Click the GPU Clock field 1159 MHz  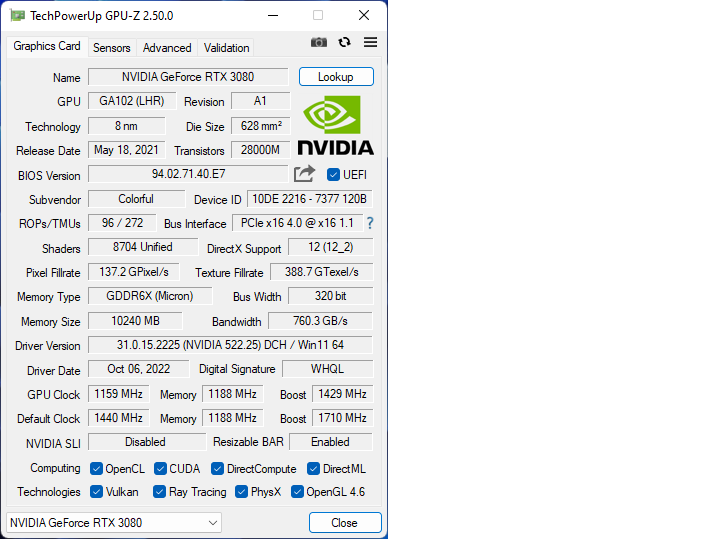tap(118, 394)
